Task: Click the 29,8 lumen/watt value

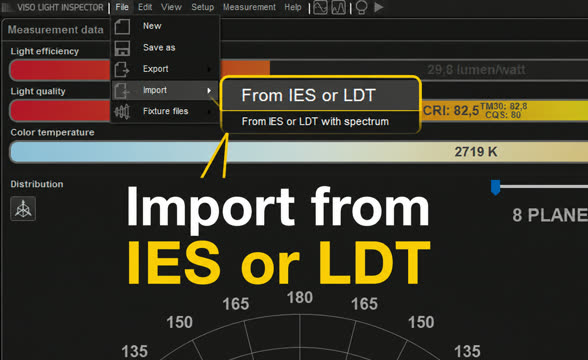Action: [x=476, y=70]
